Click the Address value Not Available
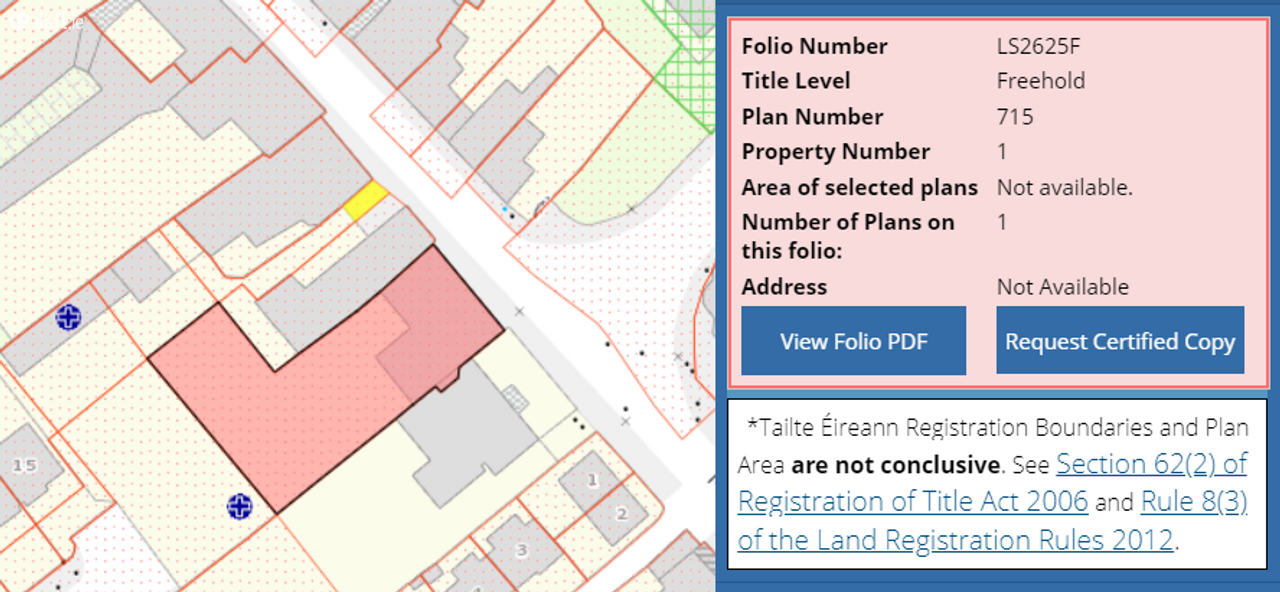The width and height of the screenshot is (1280, 592). click(1062, 287)
